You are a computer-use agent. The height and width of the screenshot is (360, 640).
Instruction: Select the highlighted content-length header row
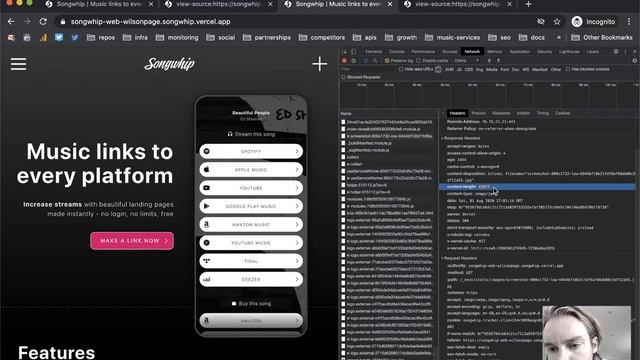click(537, 187)
